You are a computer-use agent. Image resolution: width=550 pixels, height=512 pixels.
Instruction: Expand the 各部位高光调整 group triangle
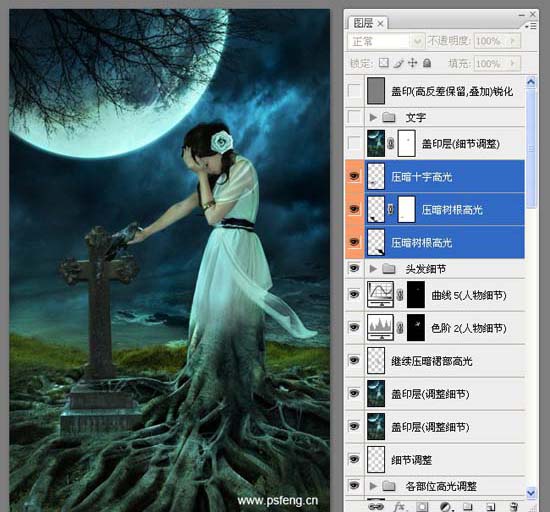[373, 486]
